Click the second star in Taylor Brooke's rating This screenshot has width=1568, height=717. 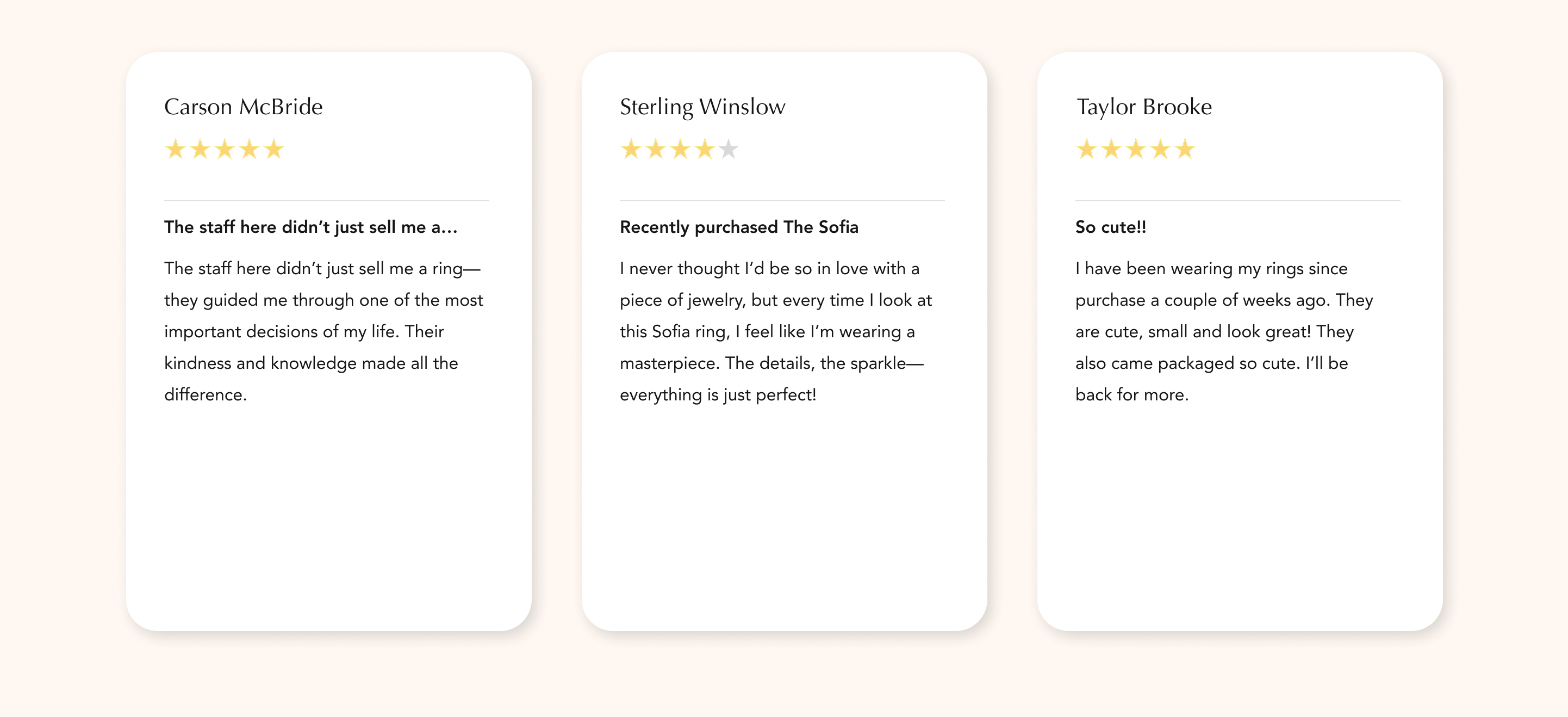(1111, 149)
